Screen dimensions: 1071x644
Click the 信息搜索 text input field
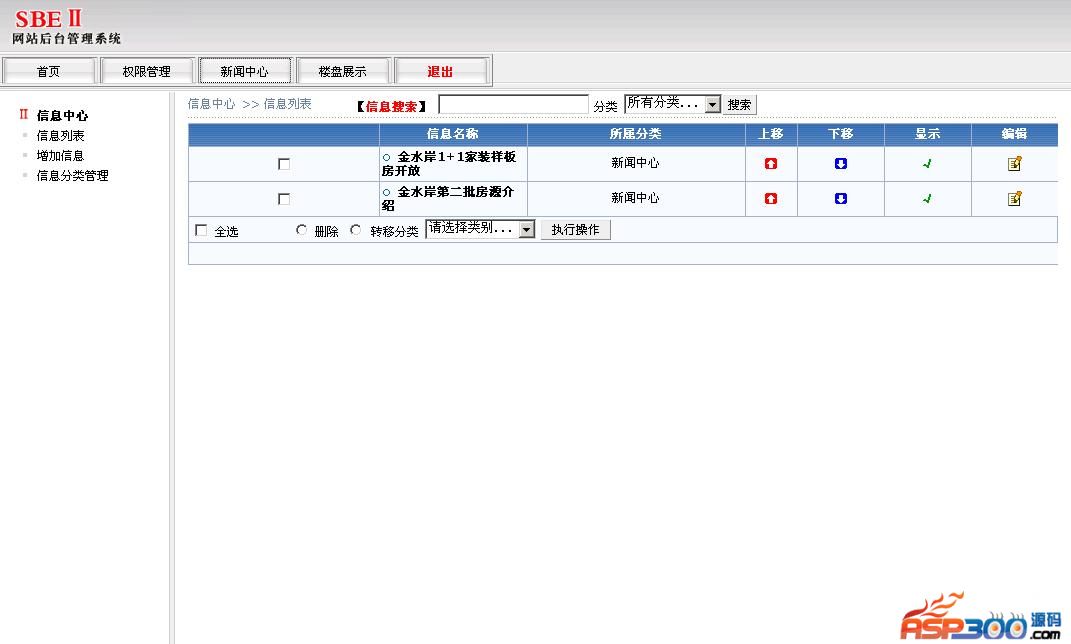click(x=513, y=104)
